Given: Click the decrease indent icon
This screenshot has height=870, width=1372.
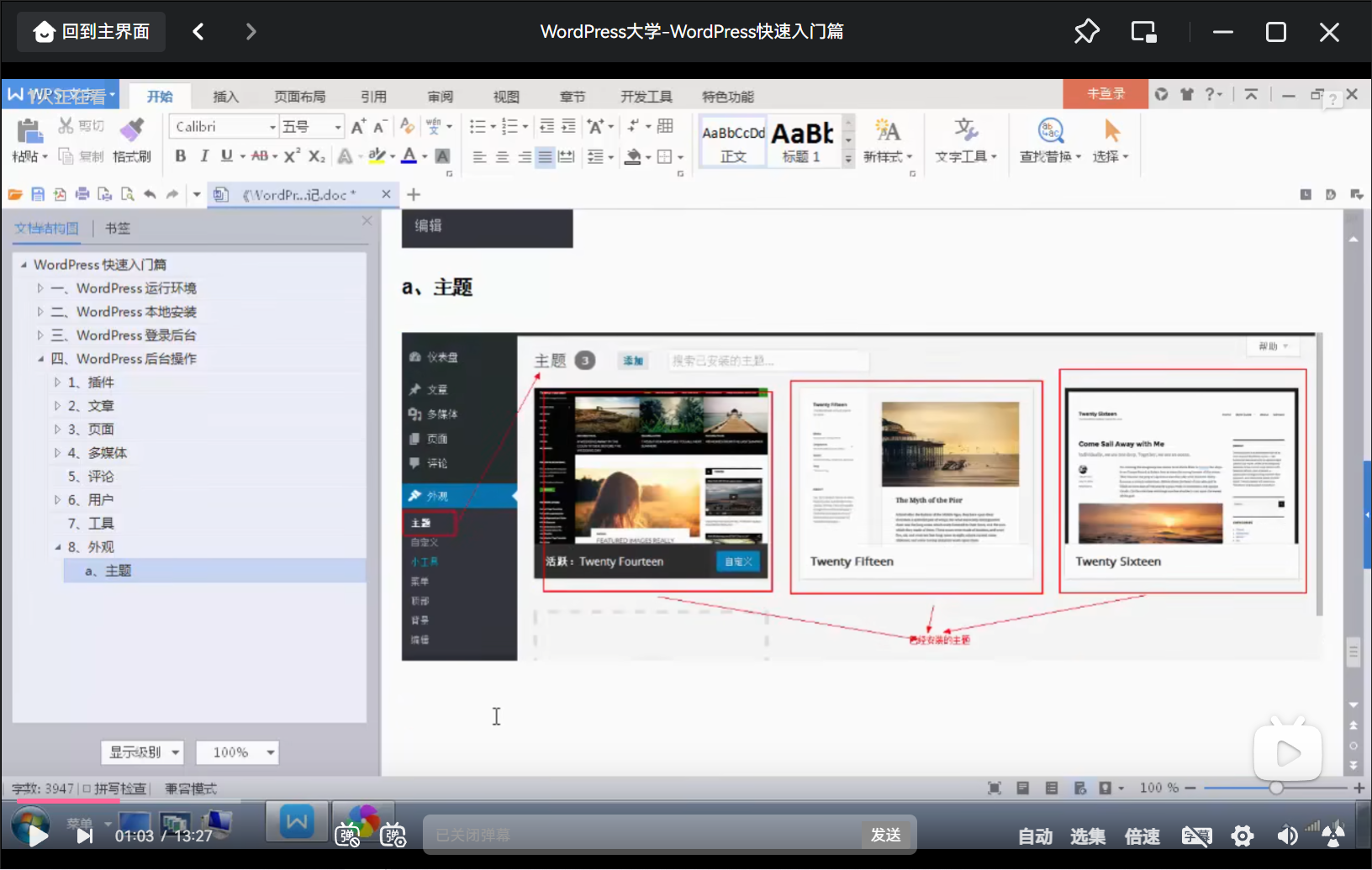Looking at the screenshot, I should tap(546, 126).
